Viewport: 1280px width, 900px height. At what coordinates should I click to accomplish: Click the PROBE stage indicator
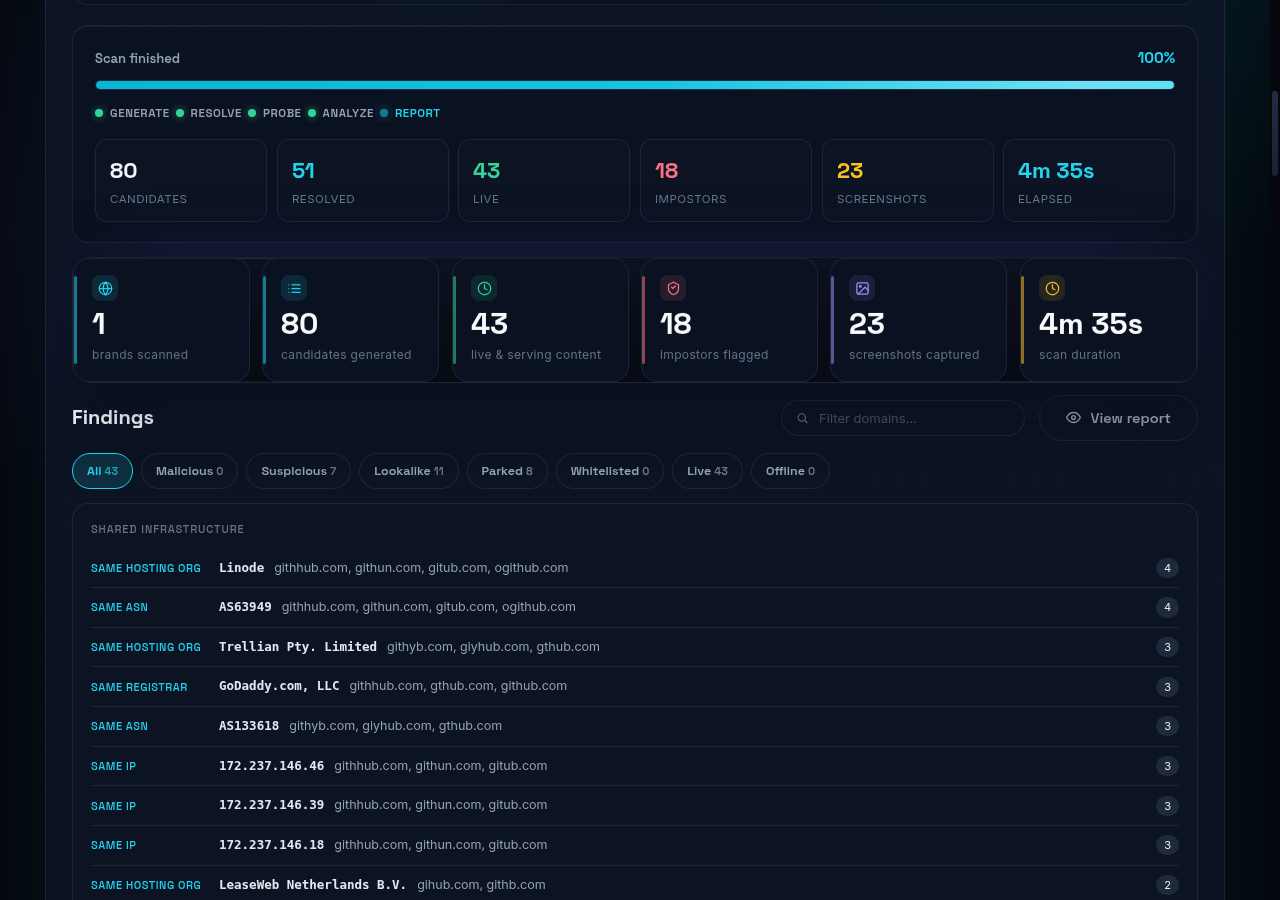tap(274, 113)
